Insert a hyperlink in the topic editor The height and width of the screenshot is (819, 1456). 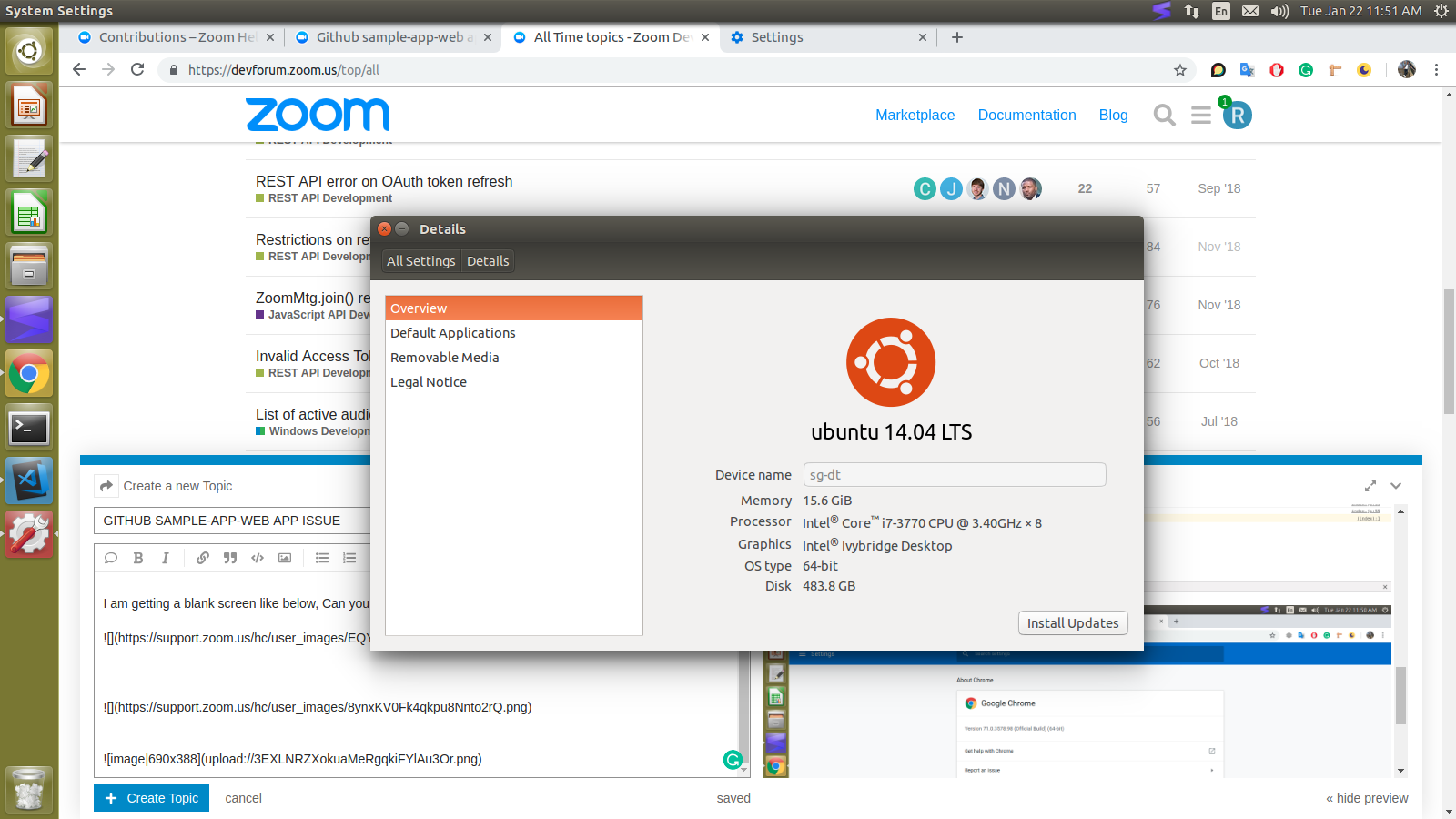click(203, 558)
